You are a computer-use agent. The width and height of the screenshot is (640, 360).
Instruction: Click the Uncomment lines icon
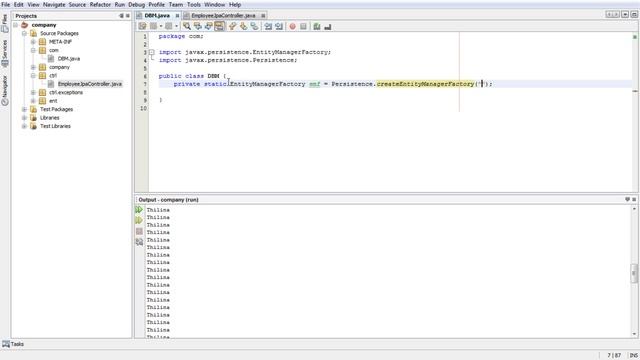tap(327, 27)
